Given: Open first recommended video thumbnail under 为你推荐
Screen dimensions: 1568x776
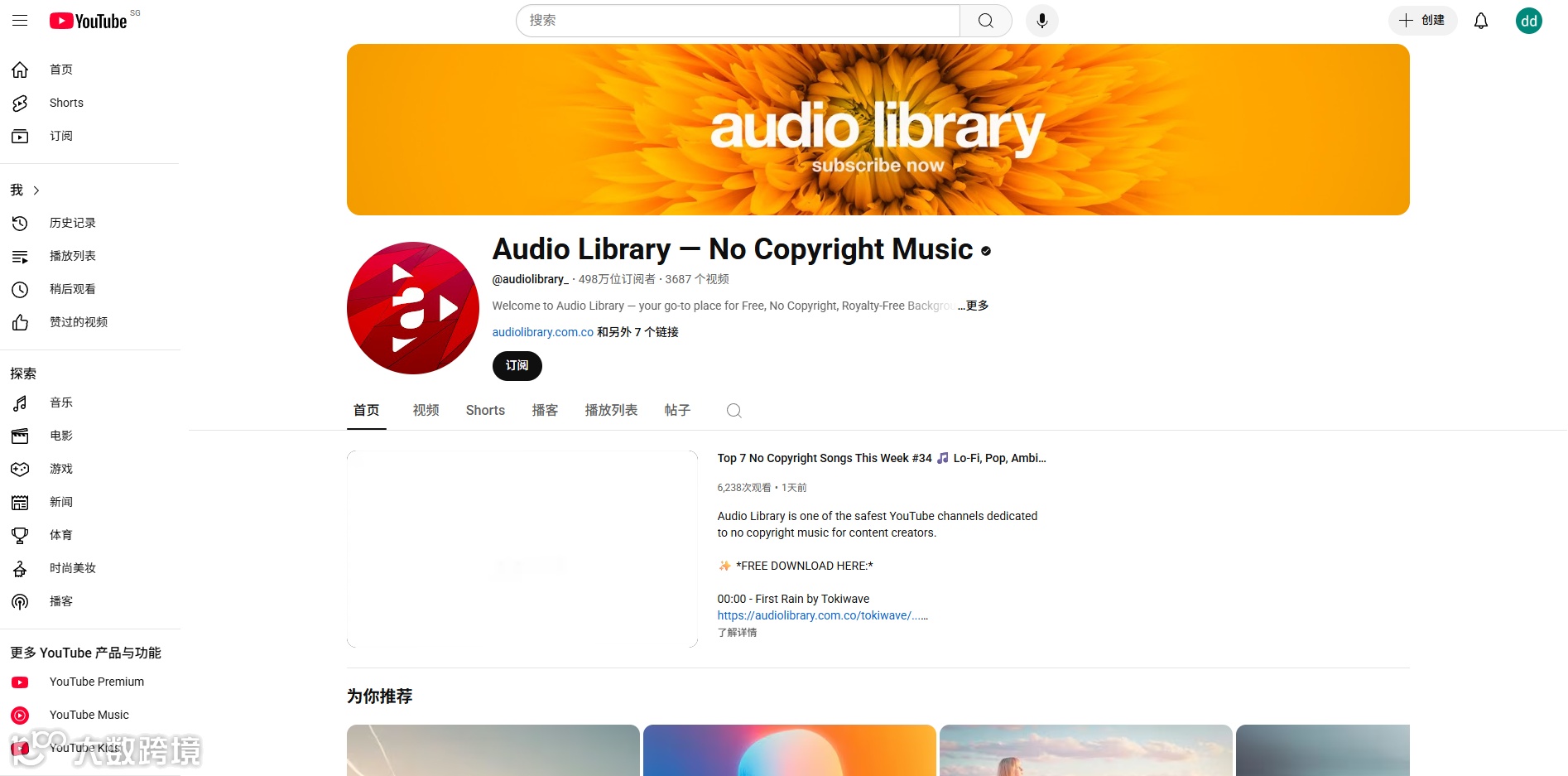Looking at the screenshot, I should coord(493,750).
